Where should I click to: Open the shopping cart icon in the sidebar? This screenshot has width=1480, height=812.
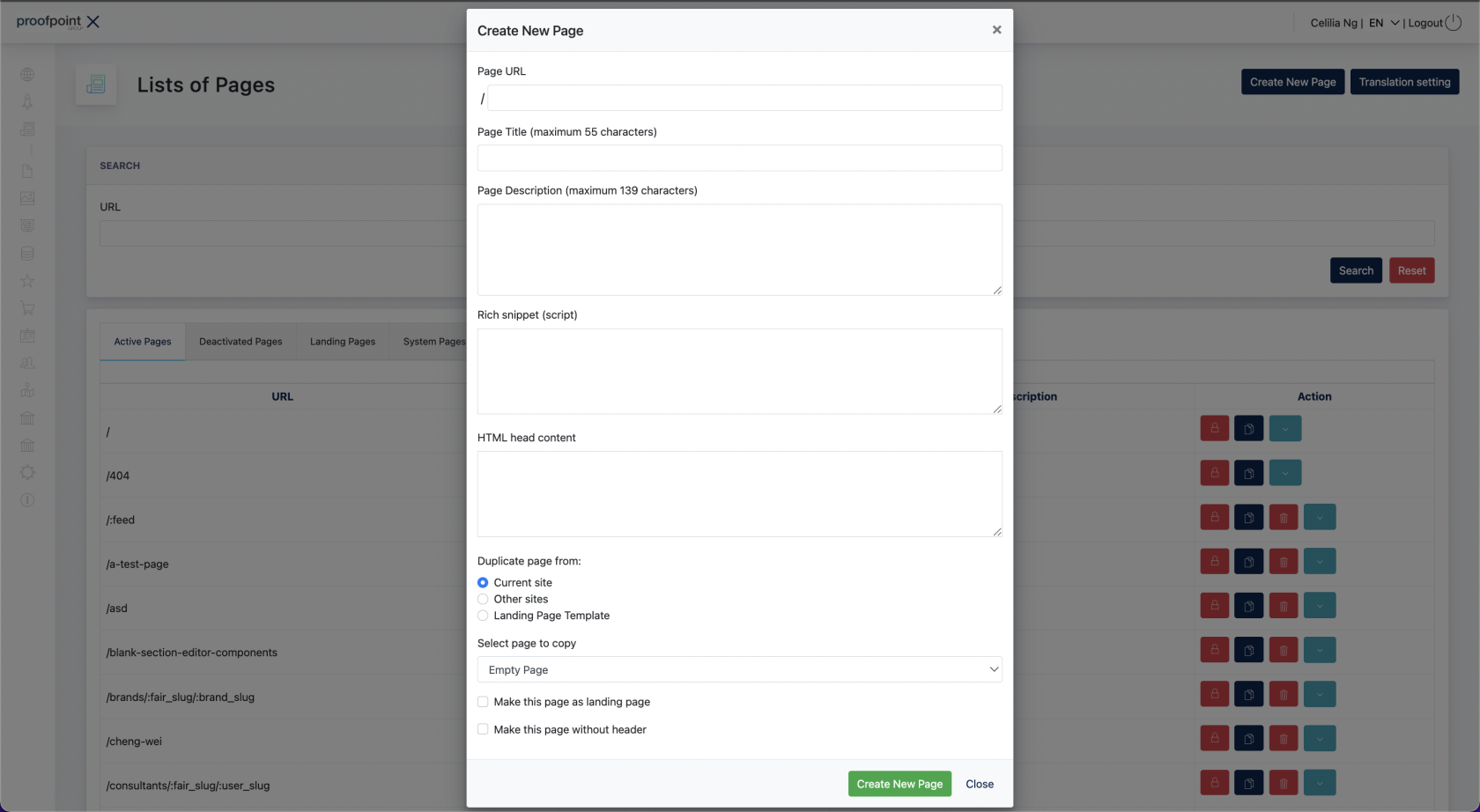coord(27,308)
